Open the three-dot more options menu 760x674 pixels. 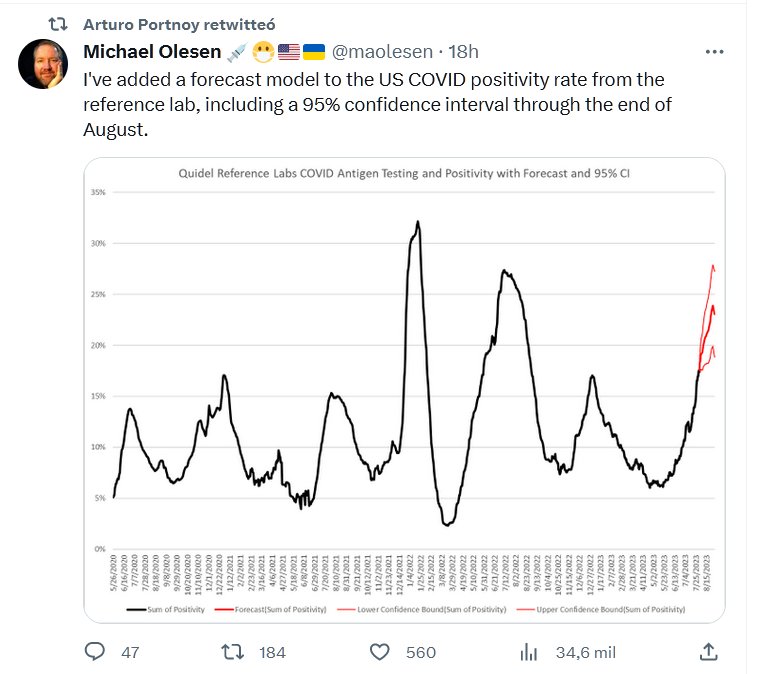point(714,52)
